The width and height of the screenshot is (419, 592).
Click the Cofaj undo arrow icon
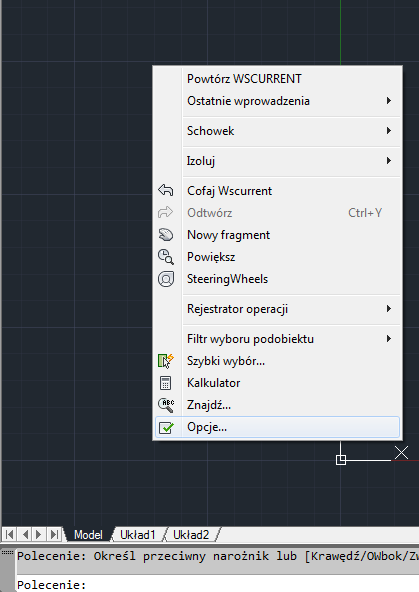click(166, 190)
